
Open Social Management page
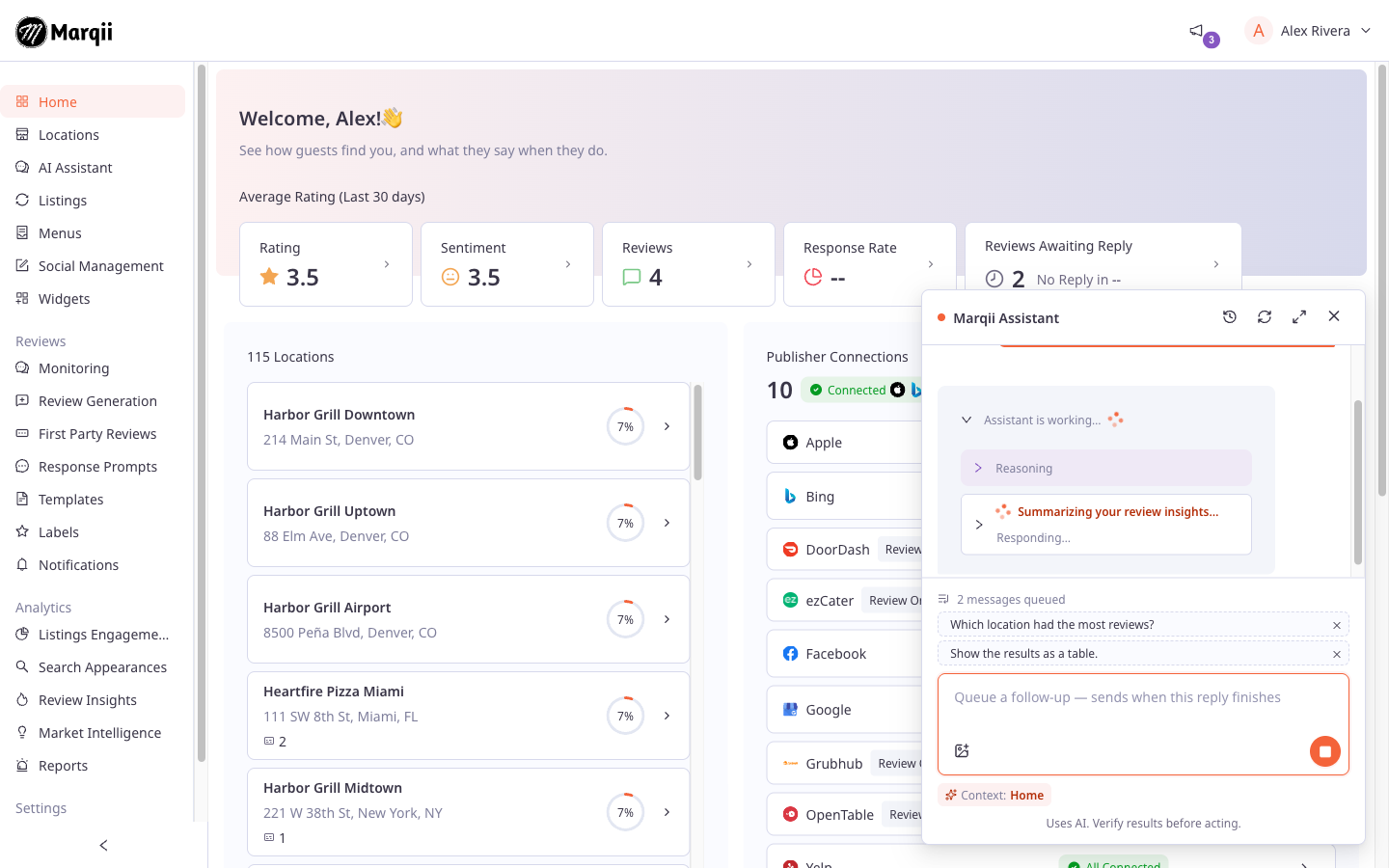tap(93, 266)
